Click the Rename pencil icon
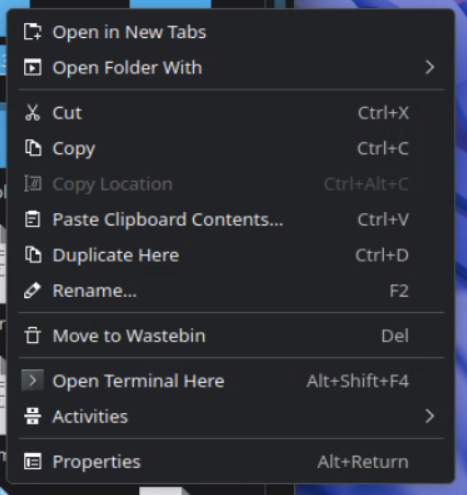Image resolution: width=467 pixels, height=495 pixels. click(33, 291)
